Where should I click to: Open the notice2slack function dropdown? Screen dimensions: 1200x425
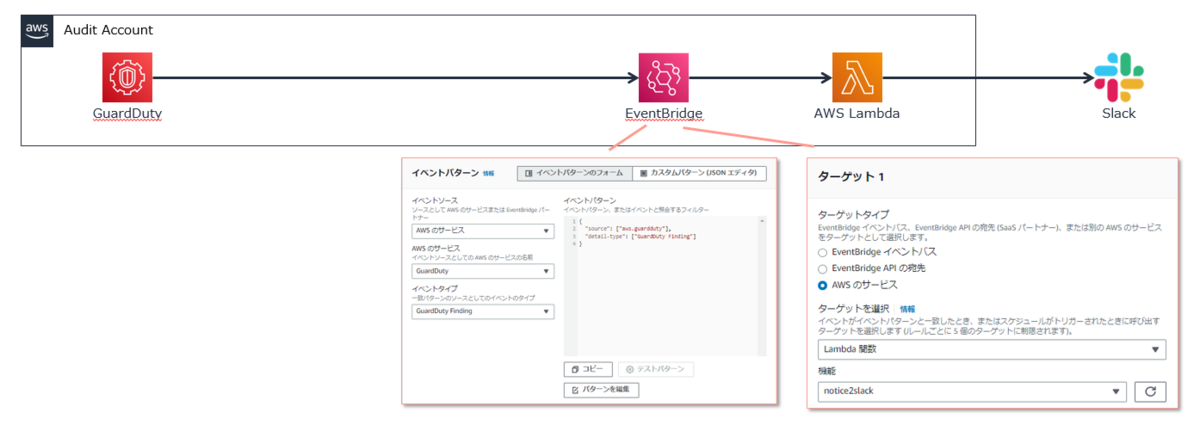[972, 392]
